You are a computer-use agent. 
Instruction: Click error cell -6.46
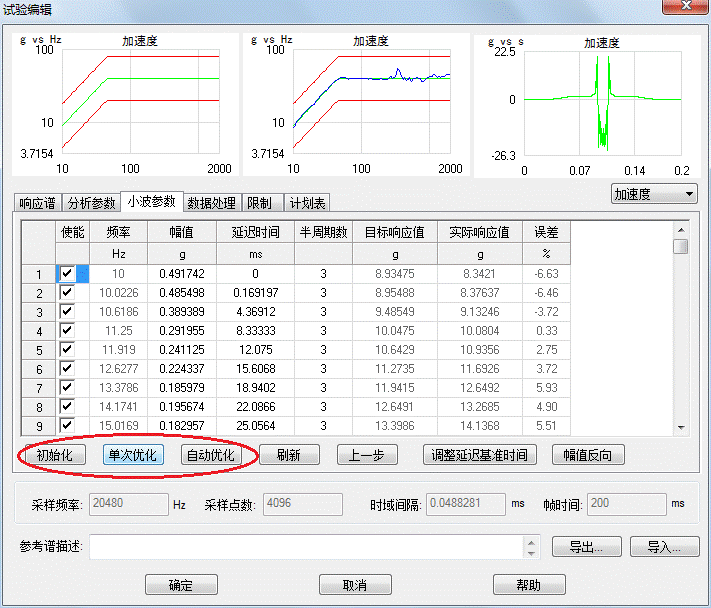pos(546,292)
